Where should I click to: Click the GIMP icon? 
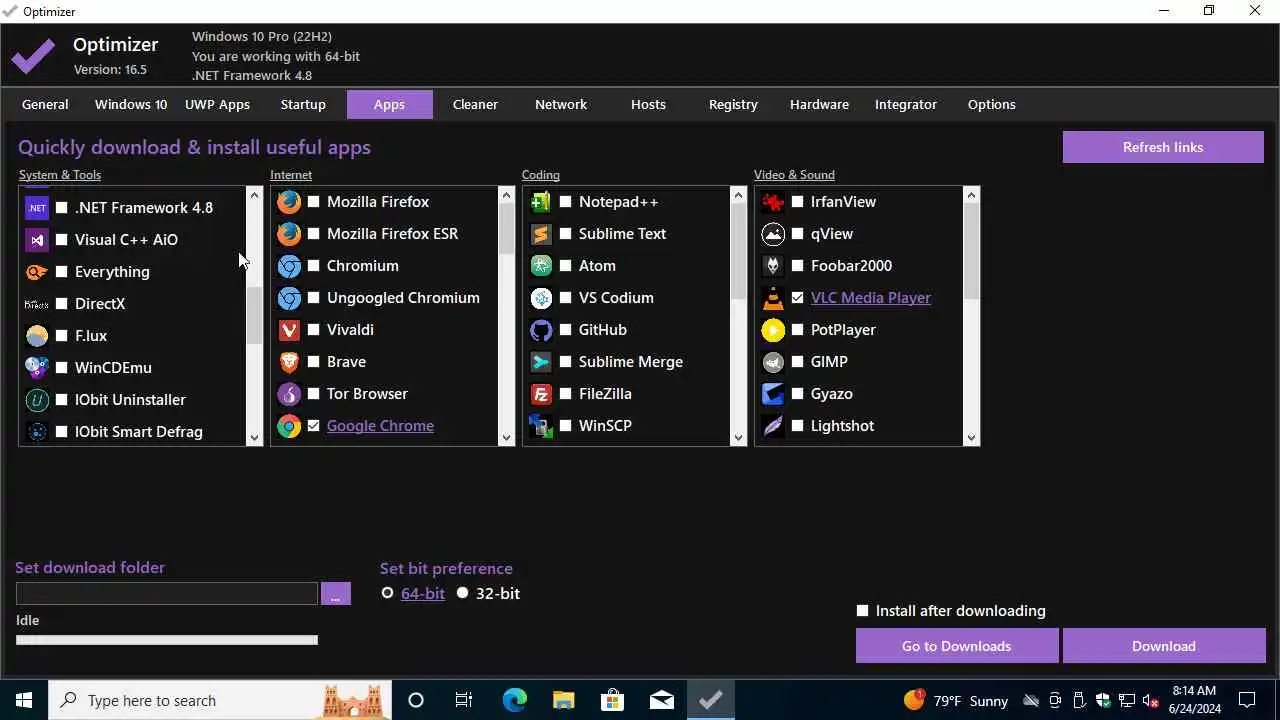[773, 362]
